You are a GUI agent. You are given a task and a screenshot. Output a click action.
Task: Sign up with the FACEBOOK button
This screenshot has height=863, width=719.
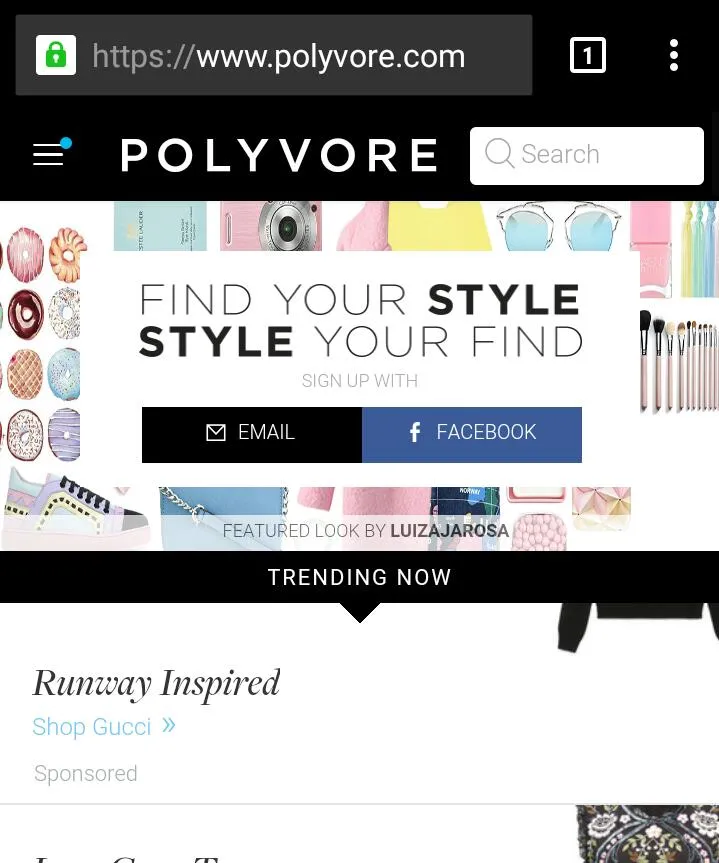coord(472,435)
